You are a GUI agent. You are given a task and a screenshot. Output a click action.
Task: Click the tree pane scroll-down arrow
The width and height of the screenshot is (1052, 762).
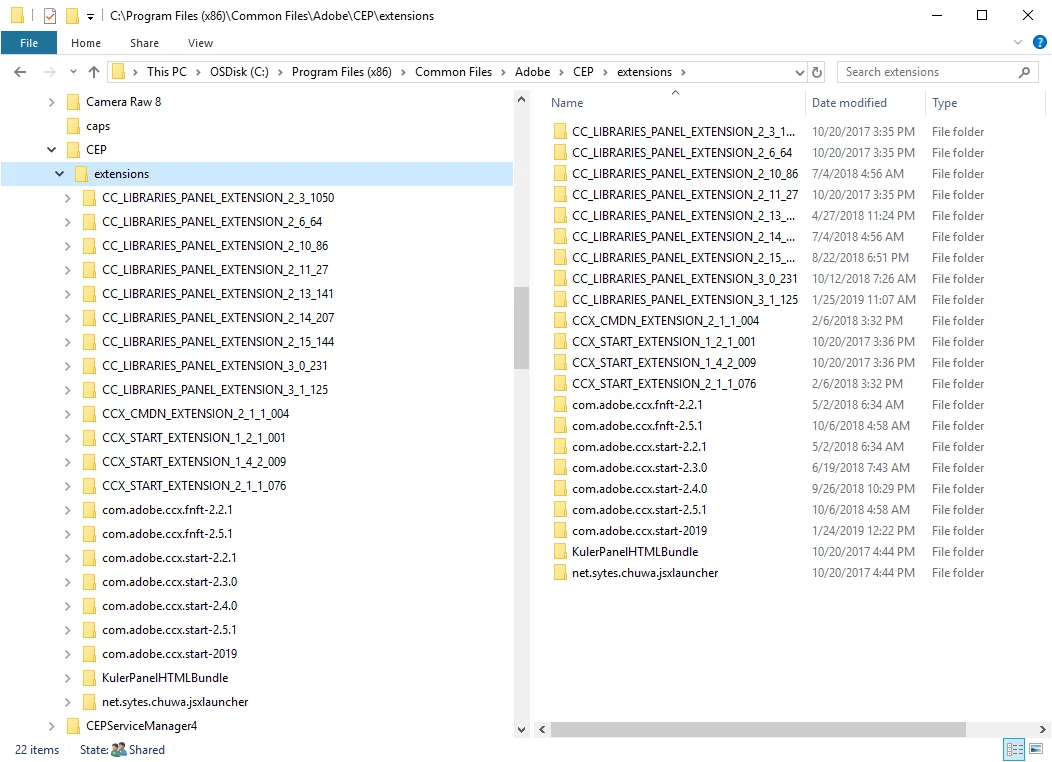click(521, 729)
